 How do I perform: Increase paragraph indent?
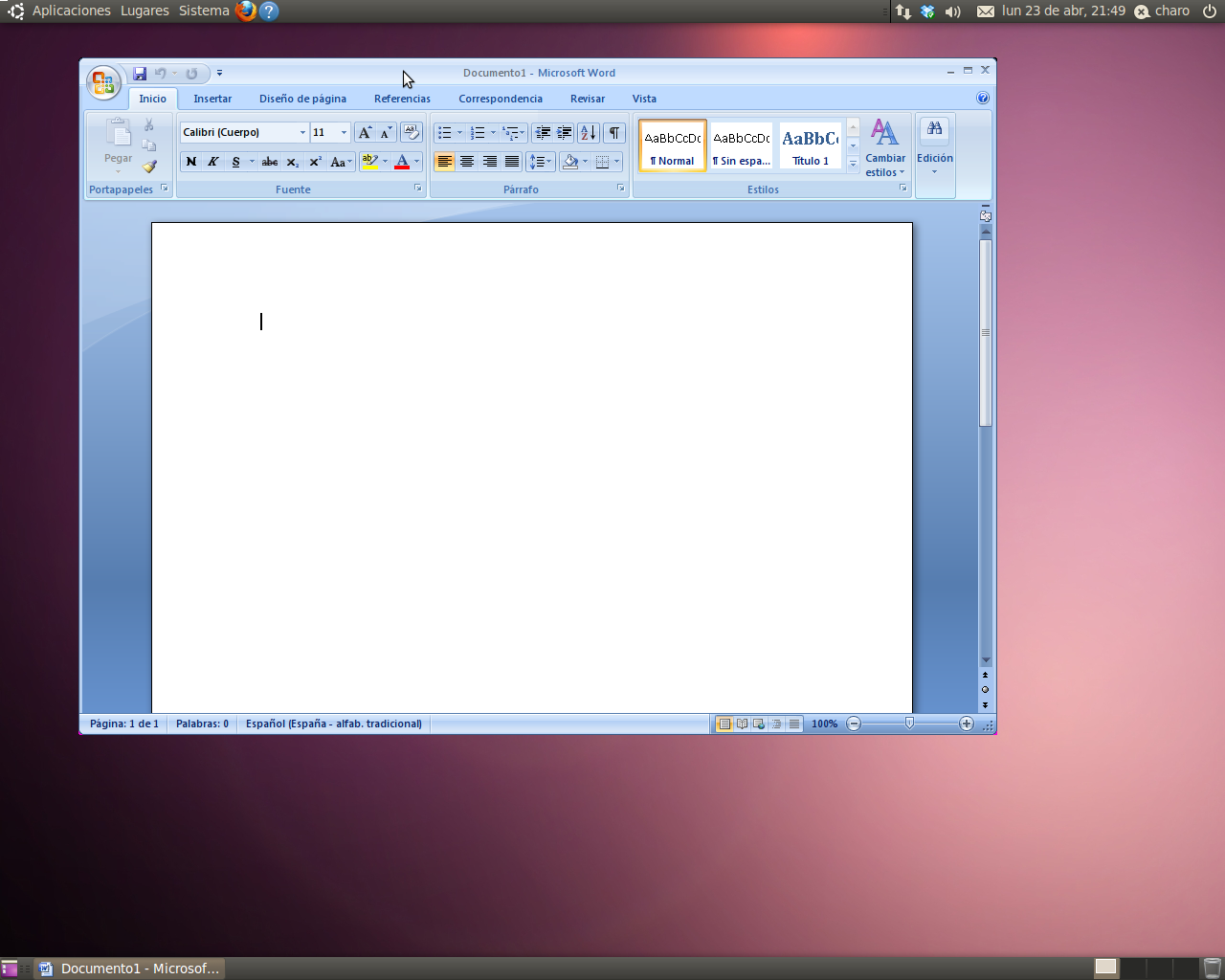tap(565, 132)
